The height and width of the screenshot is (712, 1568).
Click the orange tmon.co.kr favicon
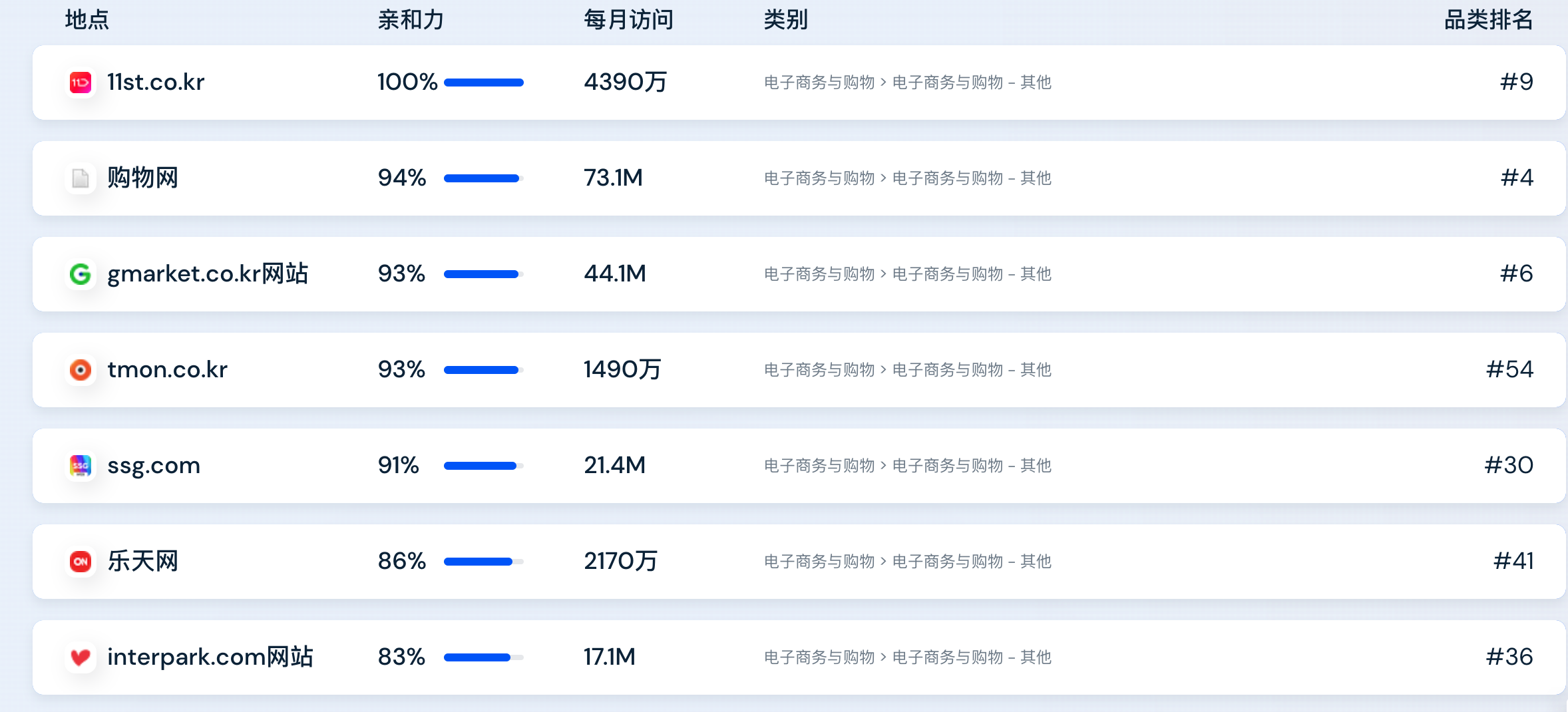[x=81, y=370]
